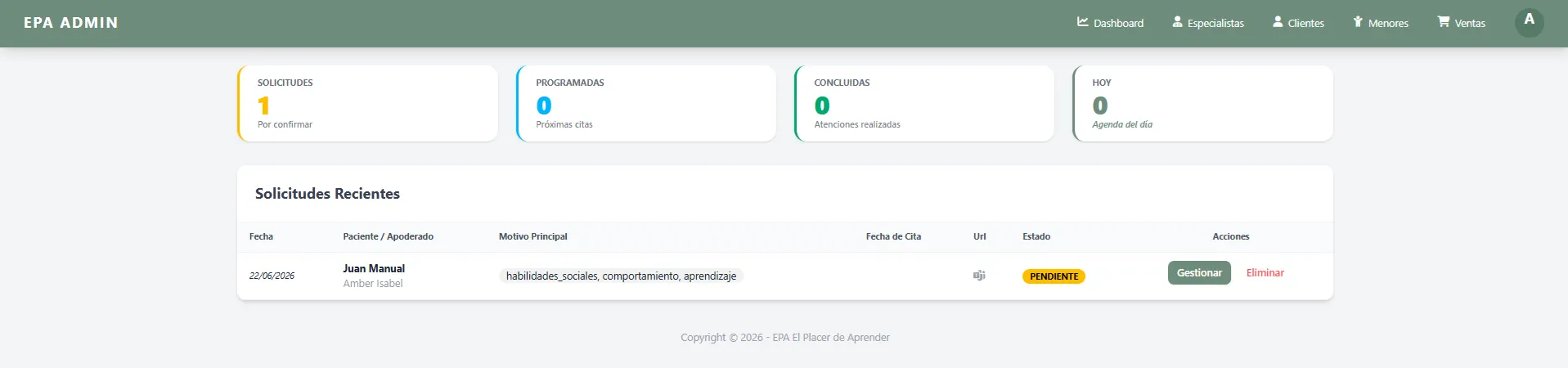Click the EPA ADMIN logo text
Screen dimensions: 1568x368
click(x=71, y=23)
